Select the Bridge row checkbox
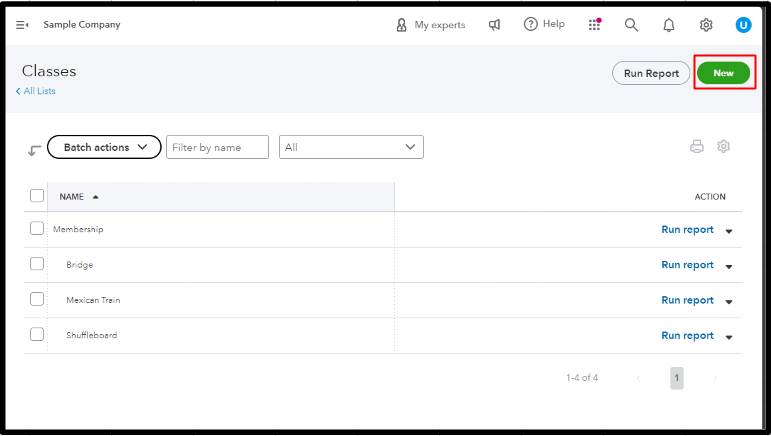This screenshot has width=771, height=436. (37, 264)
